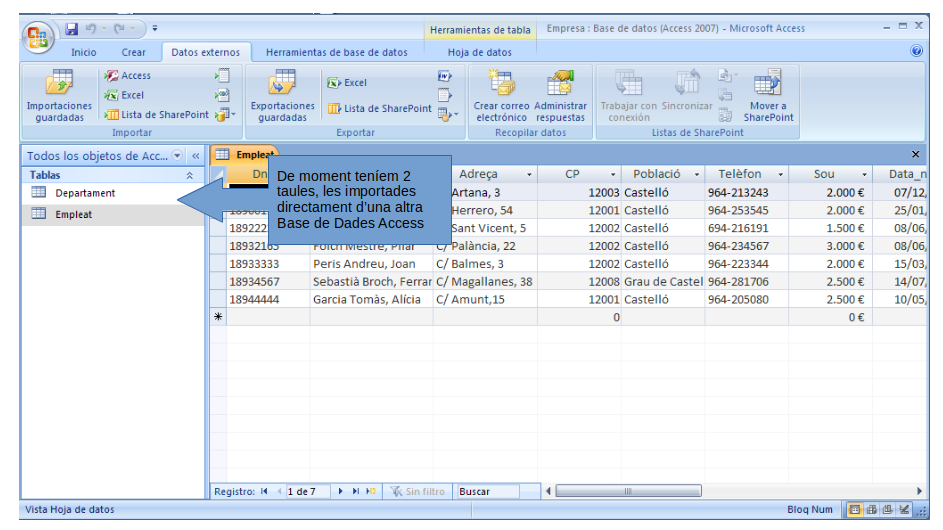Click the Buscar search field

point(488,491)
